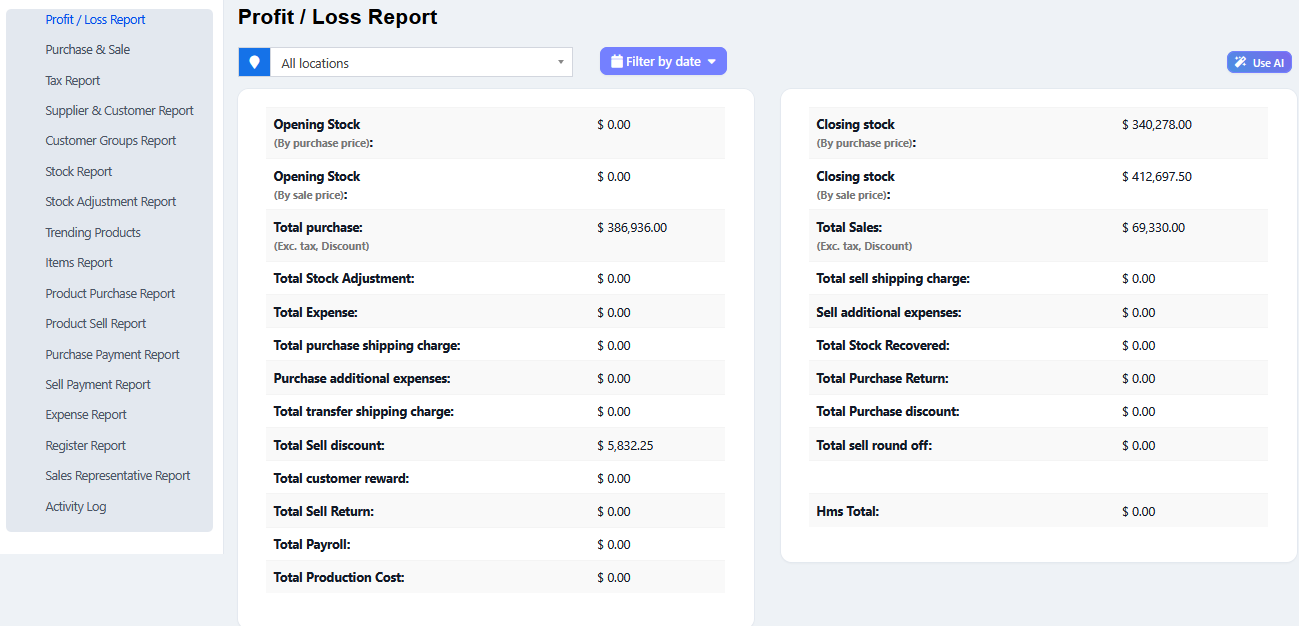This screenshot has height=626, width=1299.
Task: Select Profit / Loss Report at the sidebar top
Action: click(x=95, y=19)
